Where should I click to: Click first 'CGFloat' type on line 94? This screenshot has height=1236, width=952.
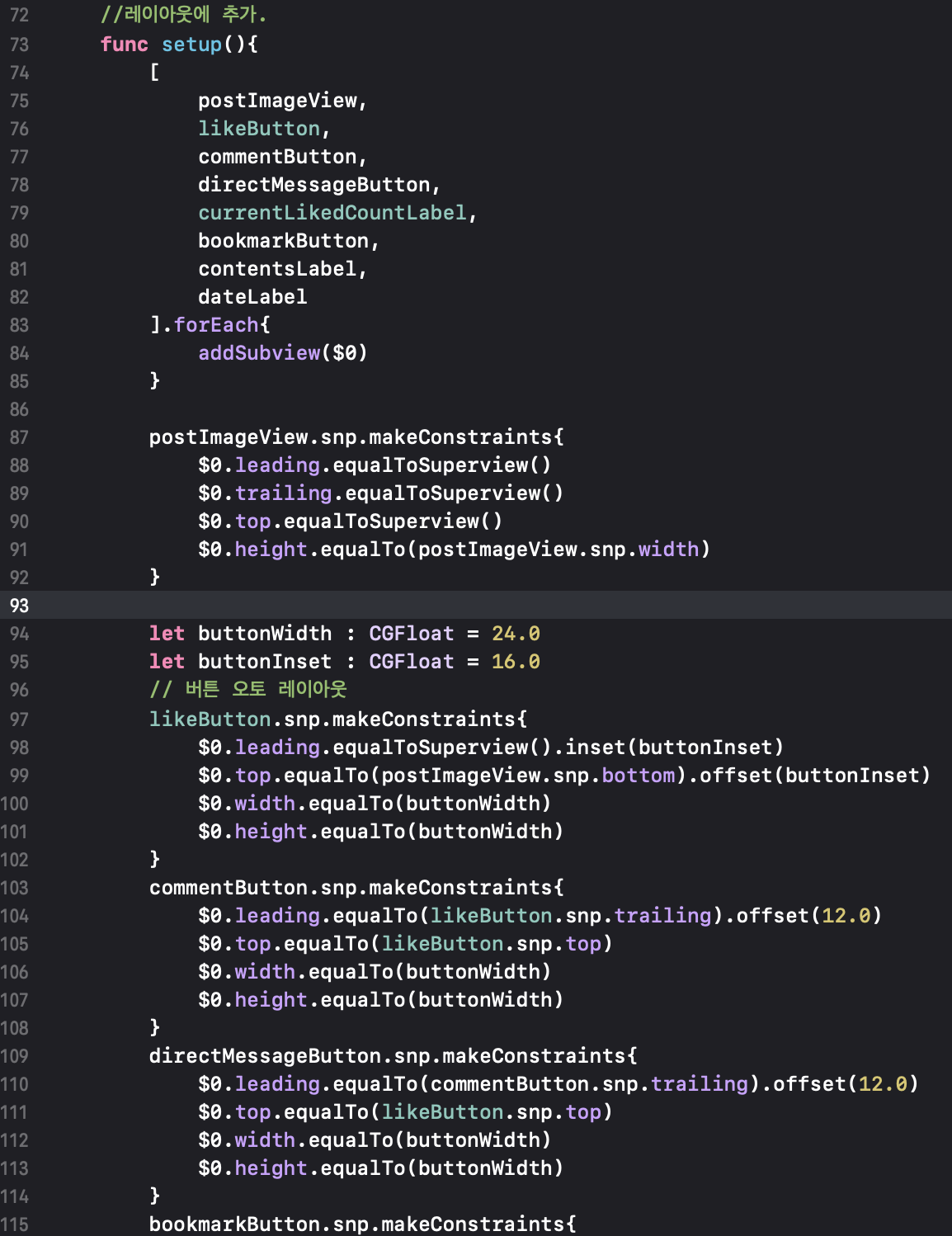point(411,634)
